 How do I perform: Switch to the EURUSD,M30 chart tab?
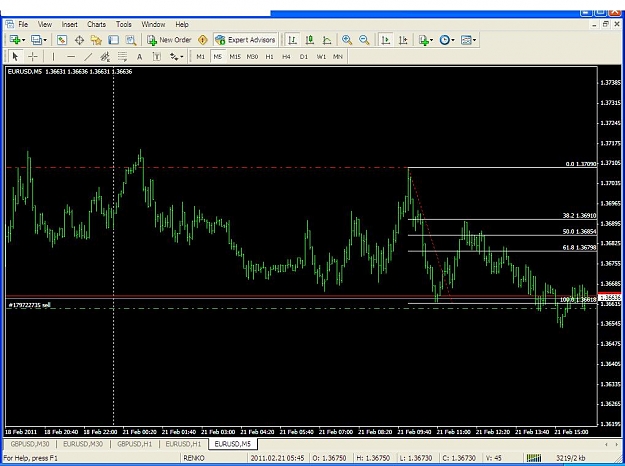pyautogui.click(x=83, y=444)
